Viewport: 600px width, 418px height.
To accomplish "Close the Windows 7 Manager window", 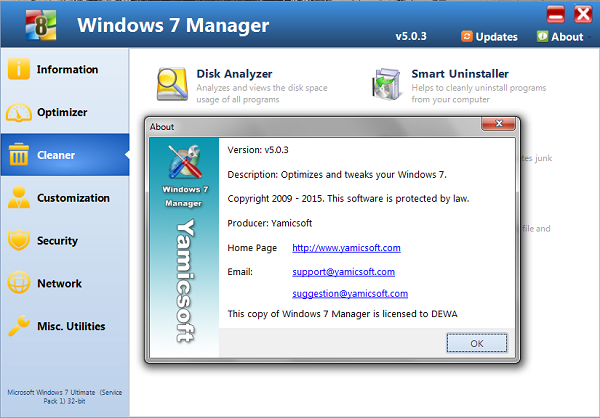I will point(583,15).
